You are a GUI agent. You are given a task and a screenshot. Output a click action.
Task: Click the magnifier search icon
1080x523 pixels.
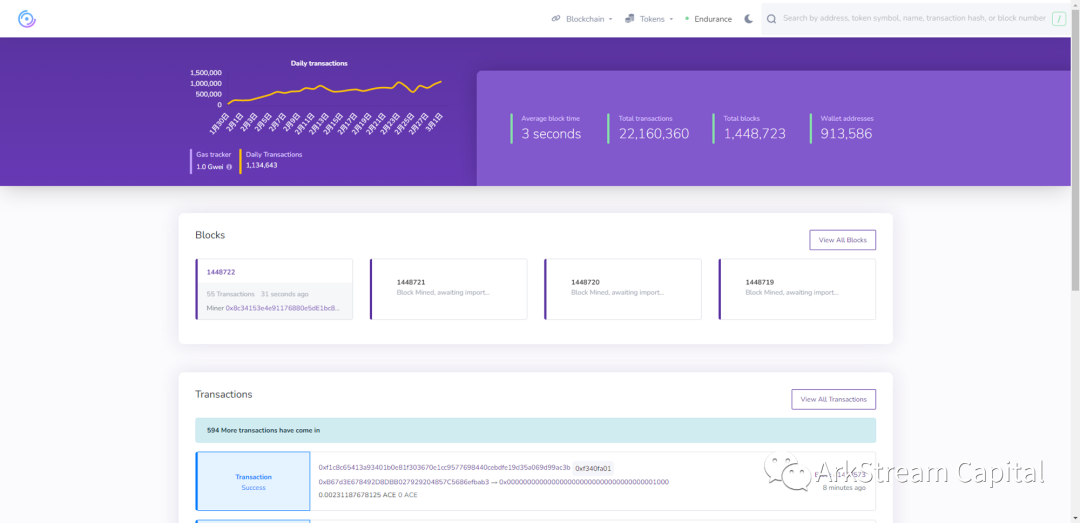pyautogui.click(x=771, y=19)
